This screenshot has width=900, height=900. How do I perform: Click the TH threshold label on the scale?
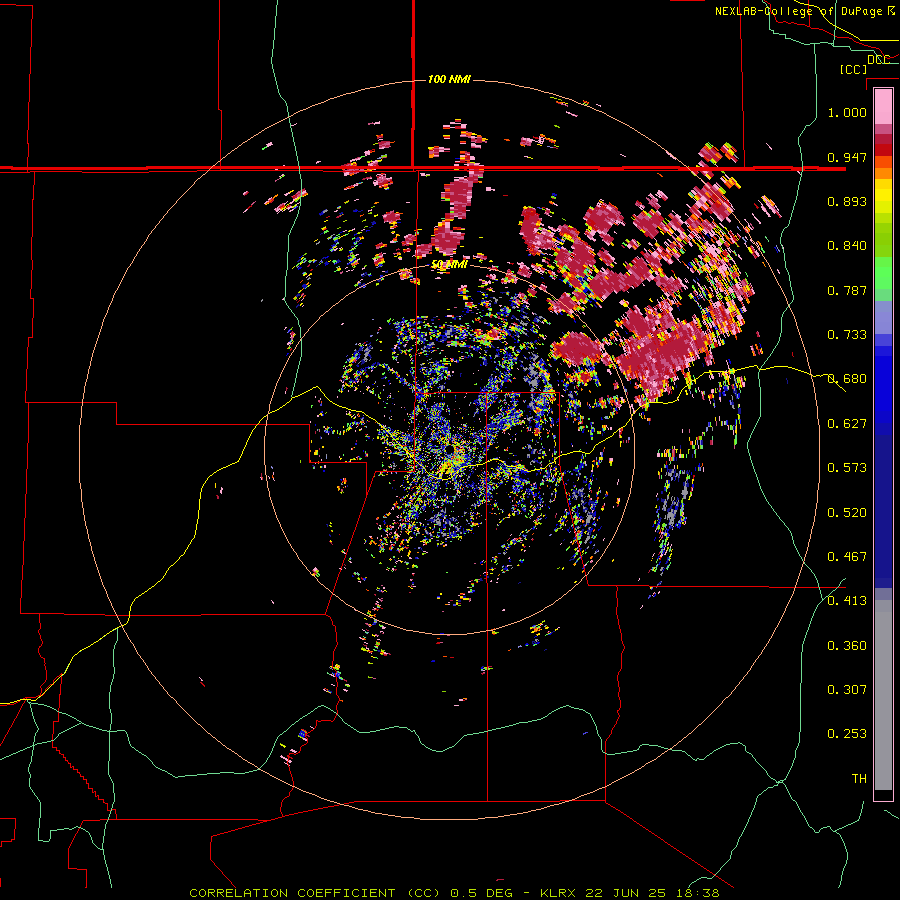[859, 779]
